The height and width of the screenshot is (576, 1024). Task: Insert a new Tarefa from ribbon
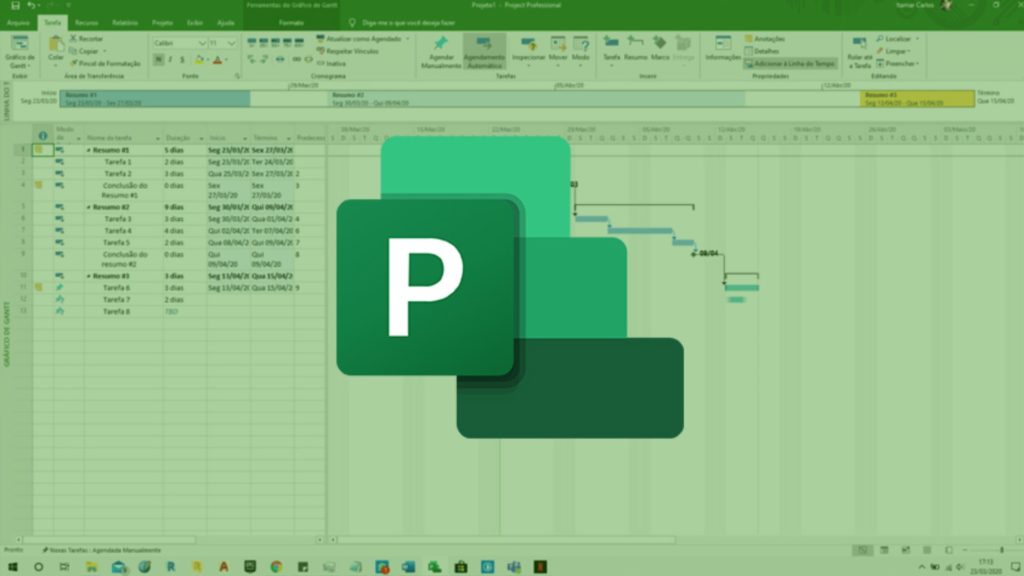611,49
